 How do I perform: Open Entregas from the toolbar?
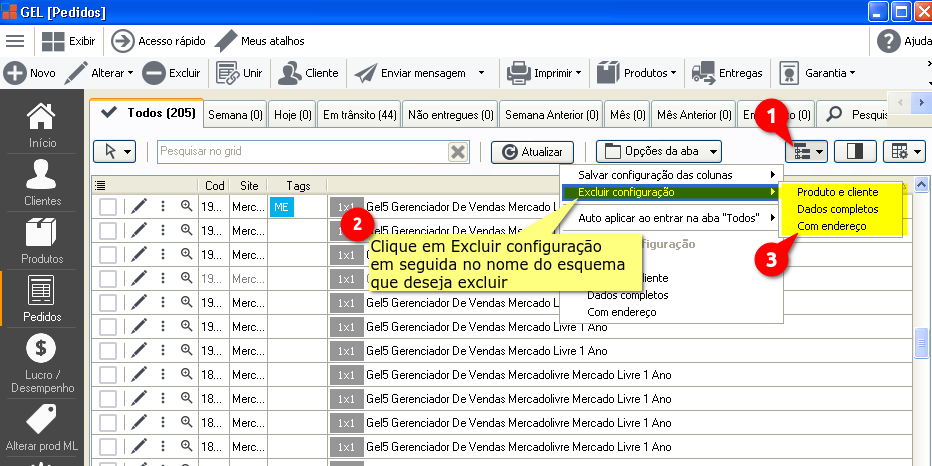pyautogui.click(x=727, y=73)
